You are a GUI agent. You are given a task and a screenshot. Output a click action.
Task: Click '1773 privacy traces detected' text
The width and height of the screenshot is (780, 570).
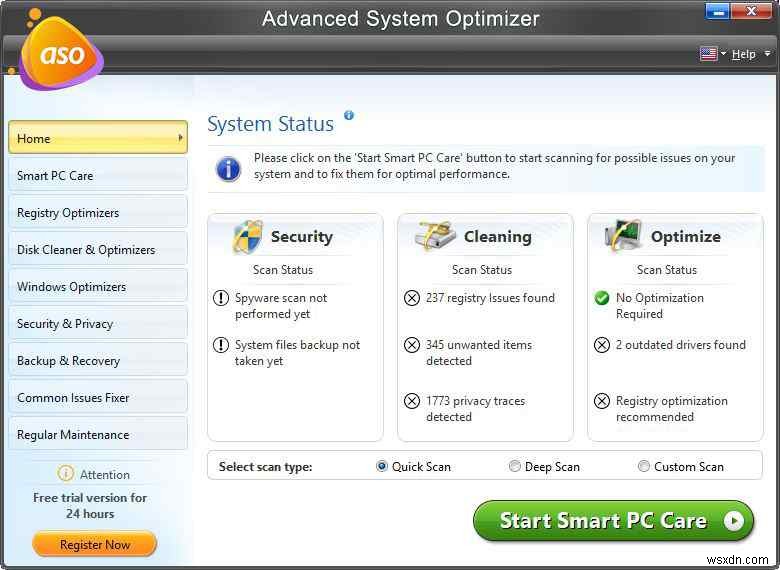point(476,409)
